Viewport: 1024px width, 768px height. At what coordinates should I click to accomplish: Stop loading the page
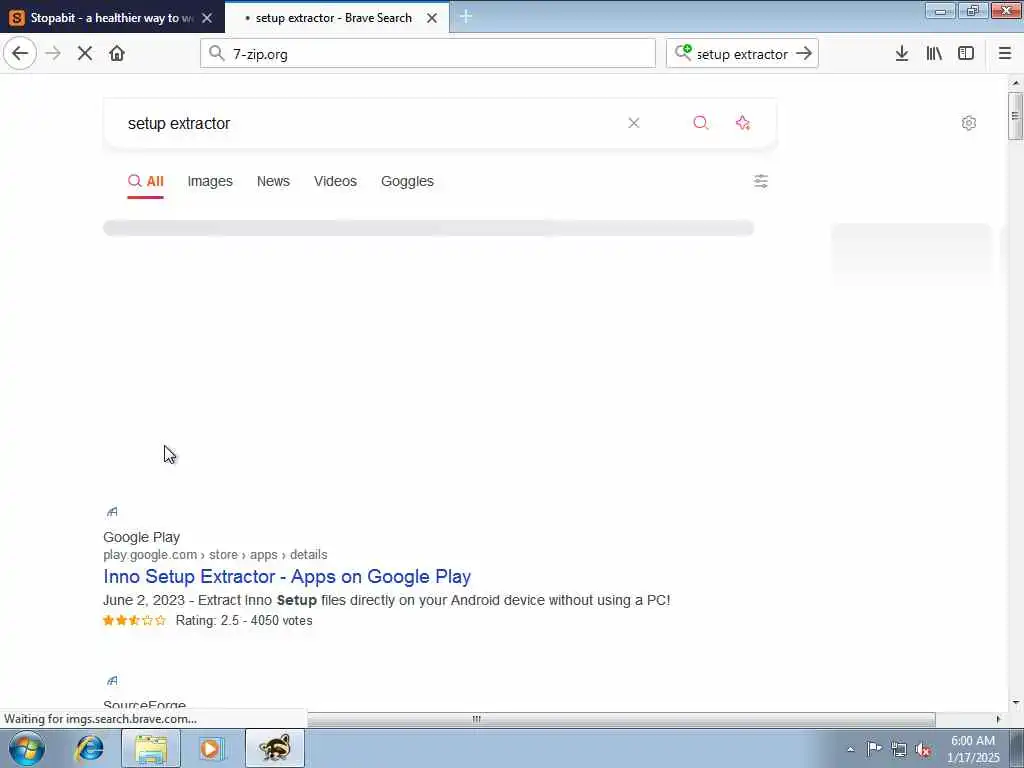point(85,54)
